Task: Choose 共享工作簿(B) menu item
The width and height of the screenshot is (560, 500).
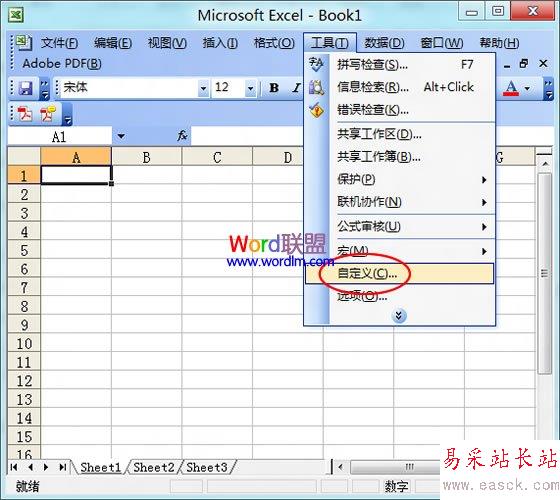Action: (x=400, y=157)
